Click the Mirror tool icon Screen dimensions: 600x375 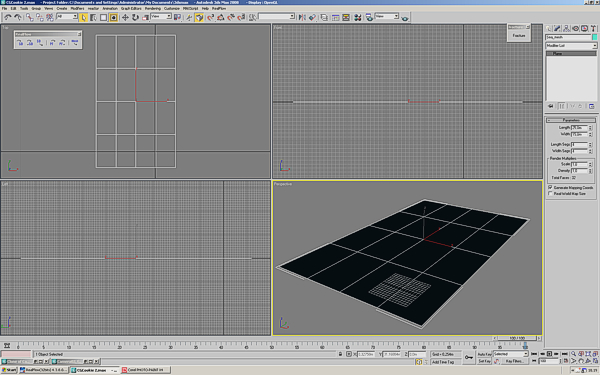coord(302,17)
